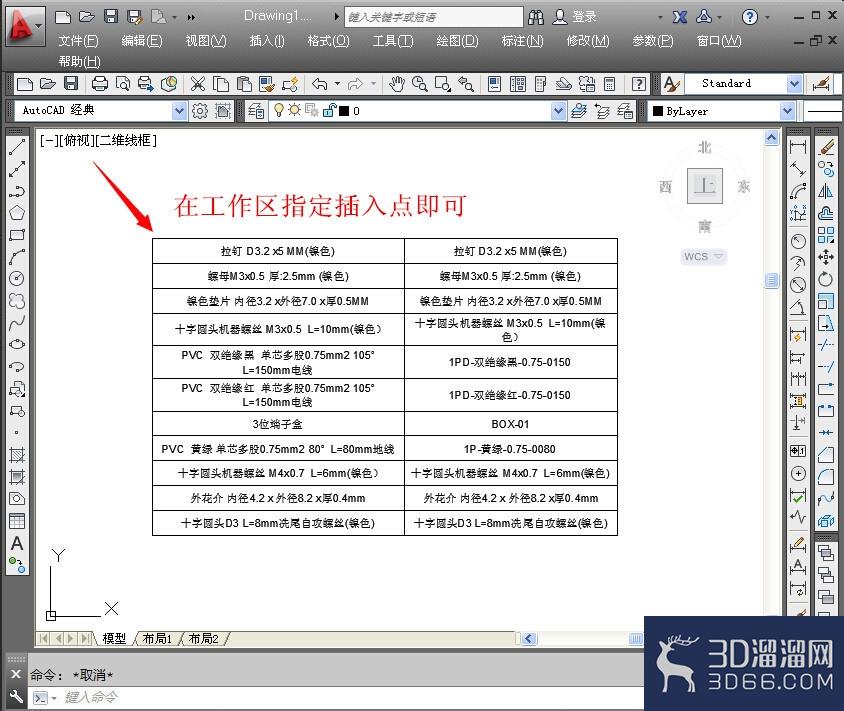Click the Workspace settings gear icon
This screenshot has height=711, width=844.
200,111
